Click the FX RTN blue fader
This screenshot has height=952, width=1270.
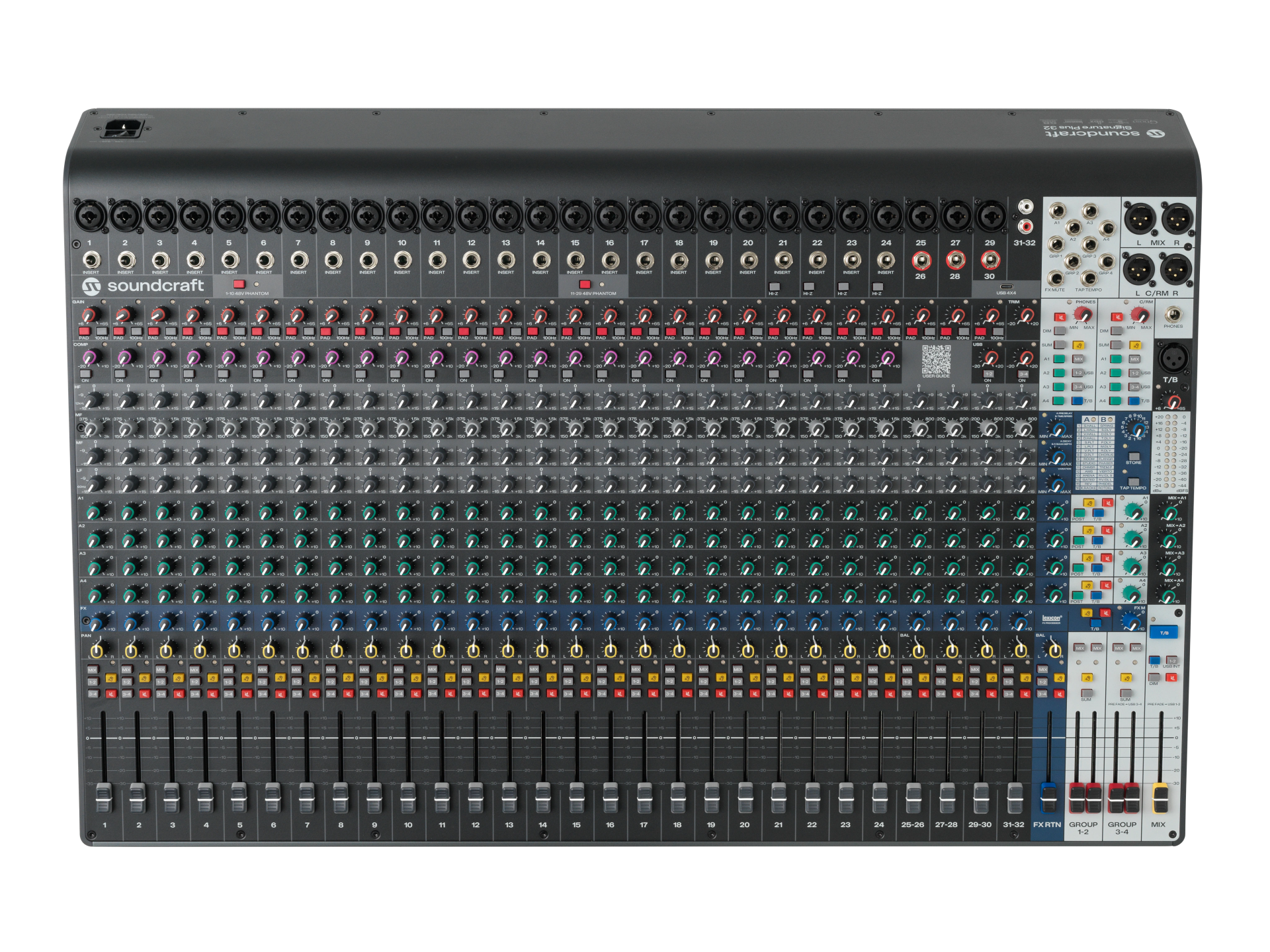tap(1048, 798)
